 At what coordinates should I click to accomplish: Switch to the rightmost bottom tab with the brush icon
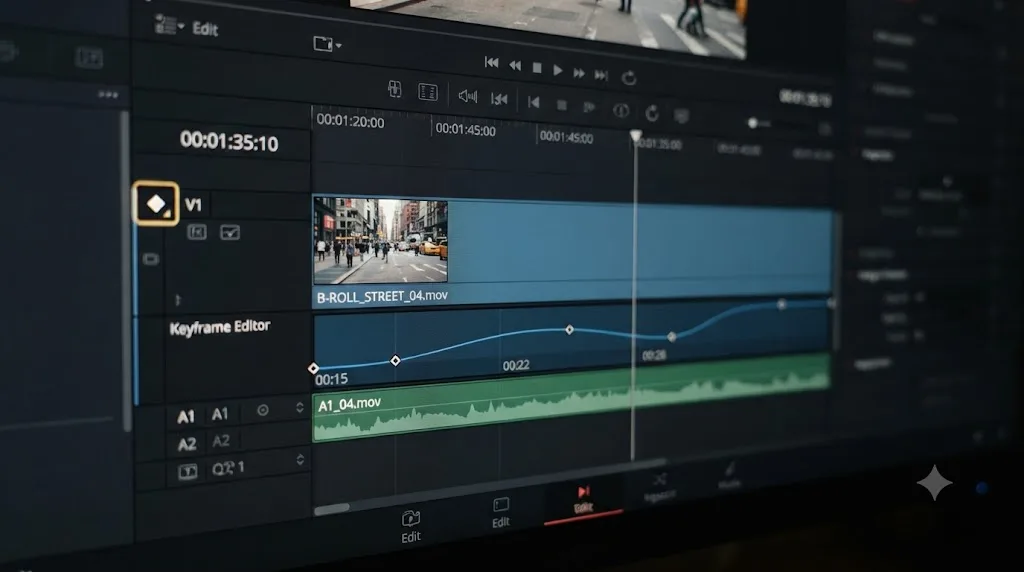click(729, 477)
